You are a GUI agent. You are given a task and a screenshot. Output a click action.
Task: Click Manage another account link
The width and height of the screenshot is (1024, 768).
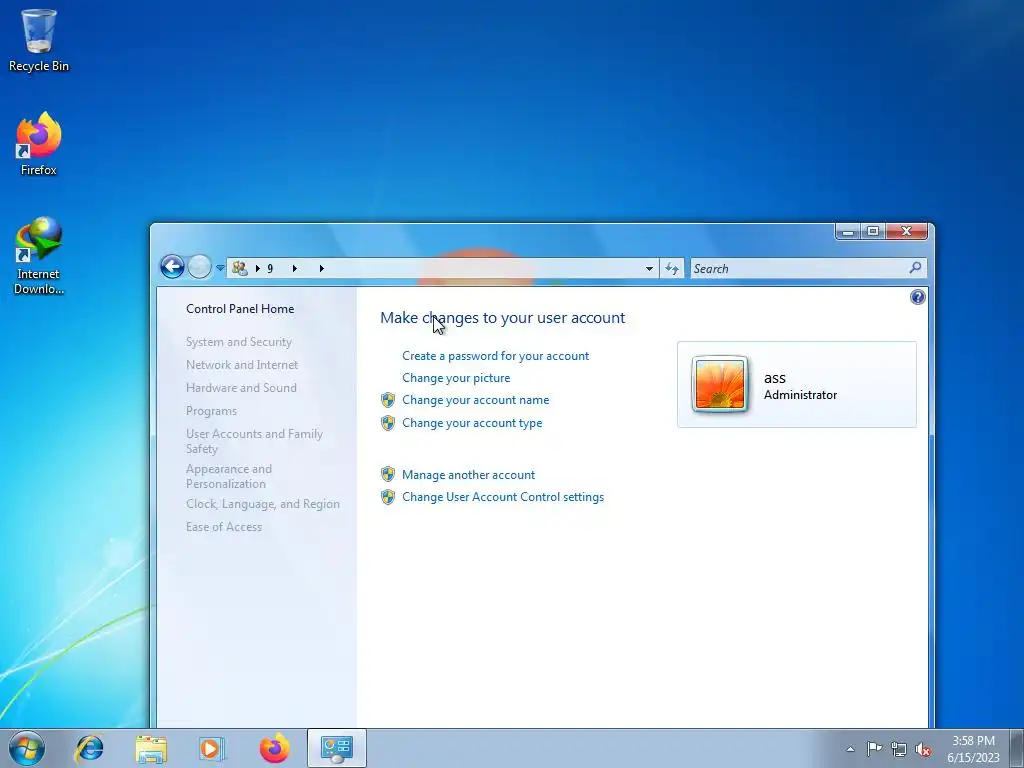tap(468, 475)
